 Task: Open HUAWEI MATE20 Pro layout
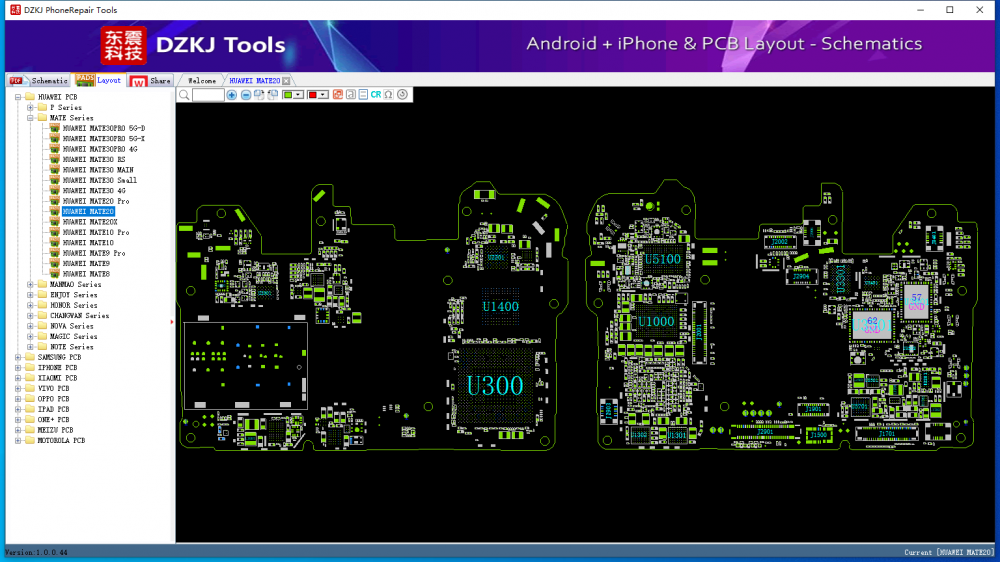click(96, 202)
